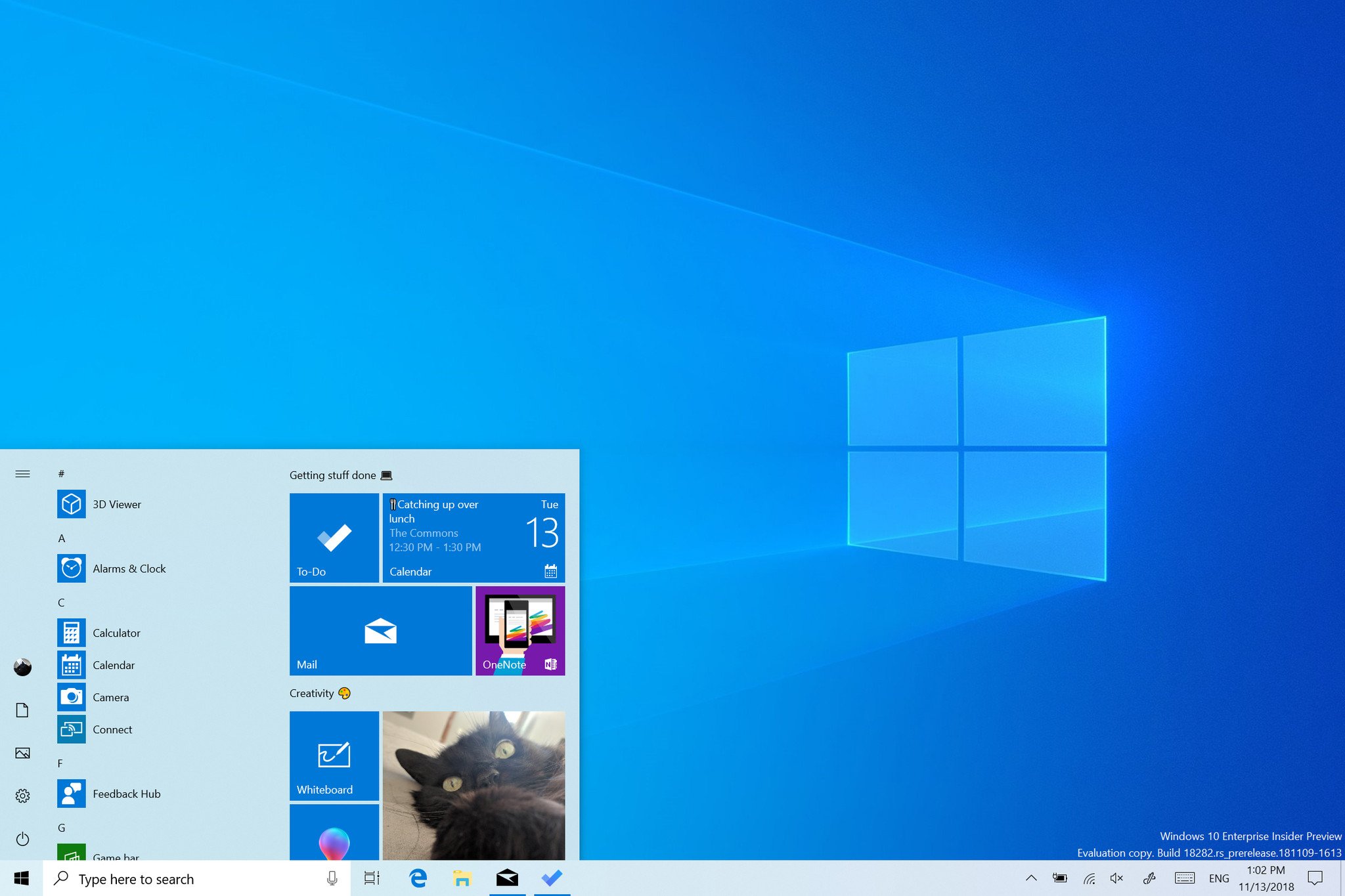This screenshot has width=1345, height=896.
Task: Open the Calculator app
Action: 115,632
